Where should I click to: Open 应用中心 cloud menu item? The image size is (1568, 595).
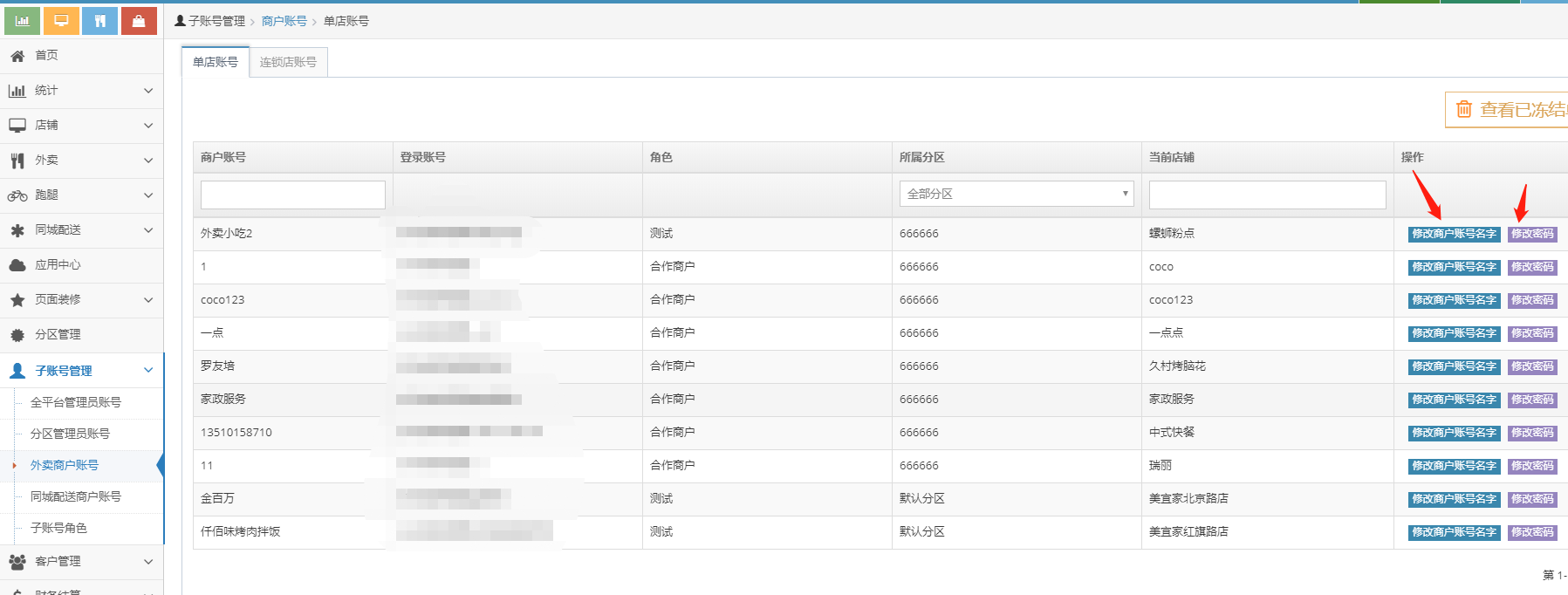click(x=58, y=264)
